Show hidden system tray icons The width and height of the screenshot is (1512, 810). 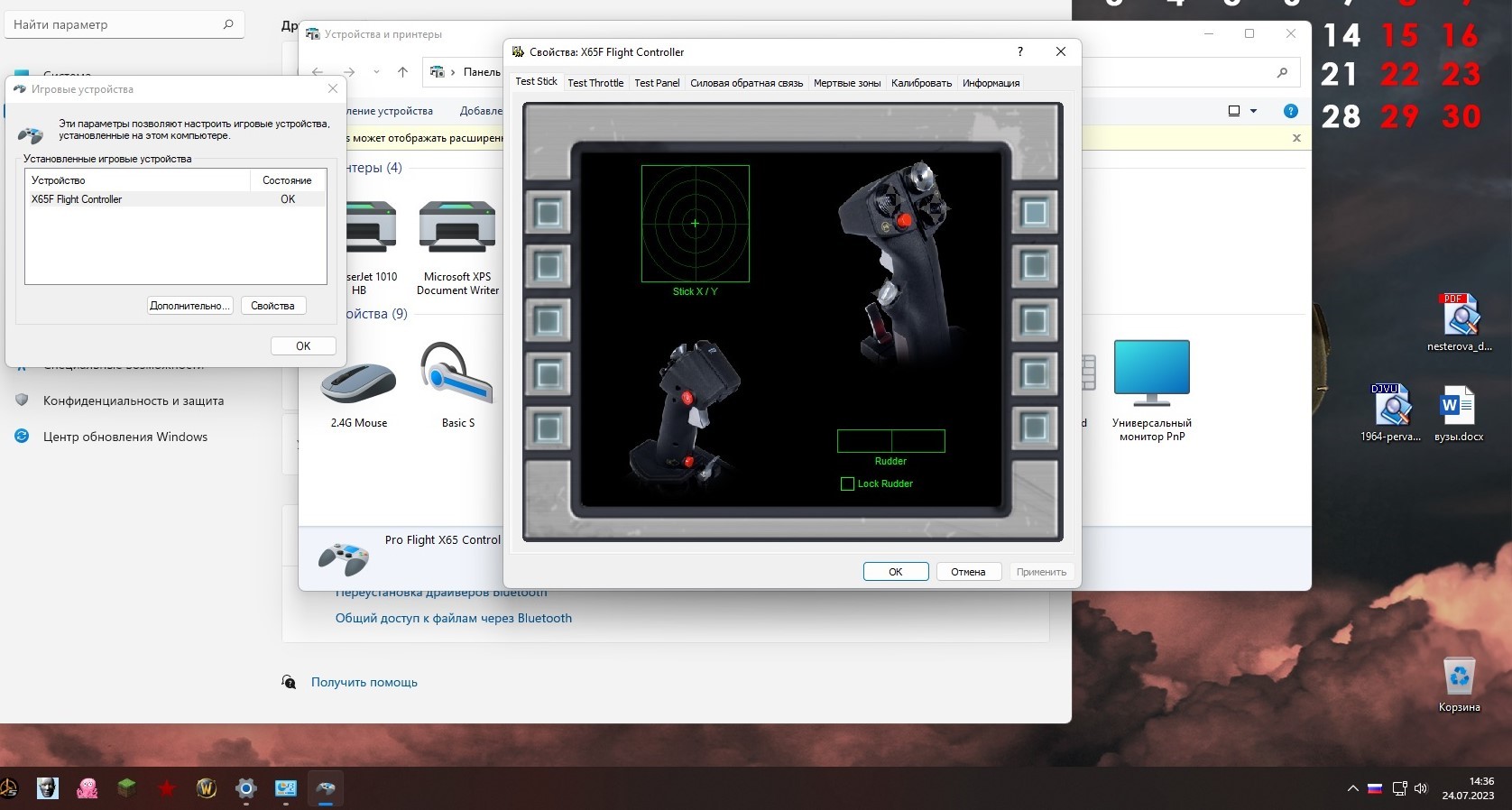click(1352, 788)
